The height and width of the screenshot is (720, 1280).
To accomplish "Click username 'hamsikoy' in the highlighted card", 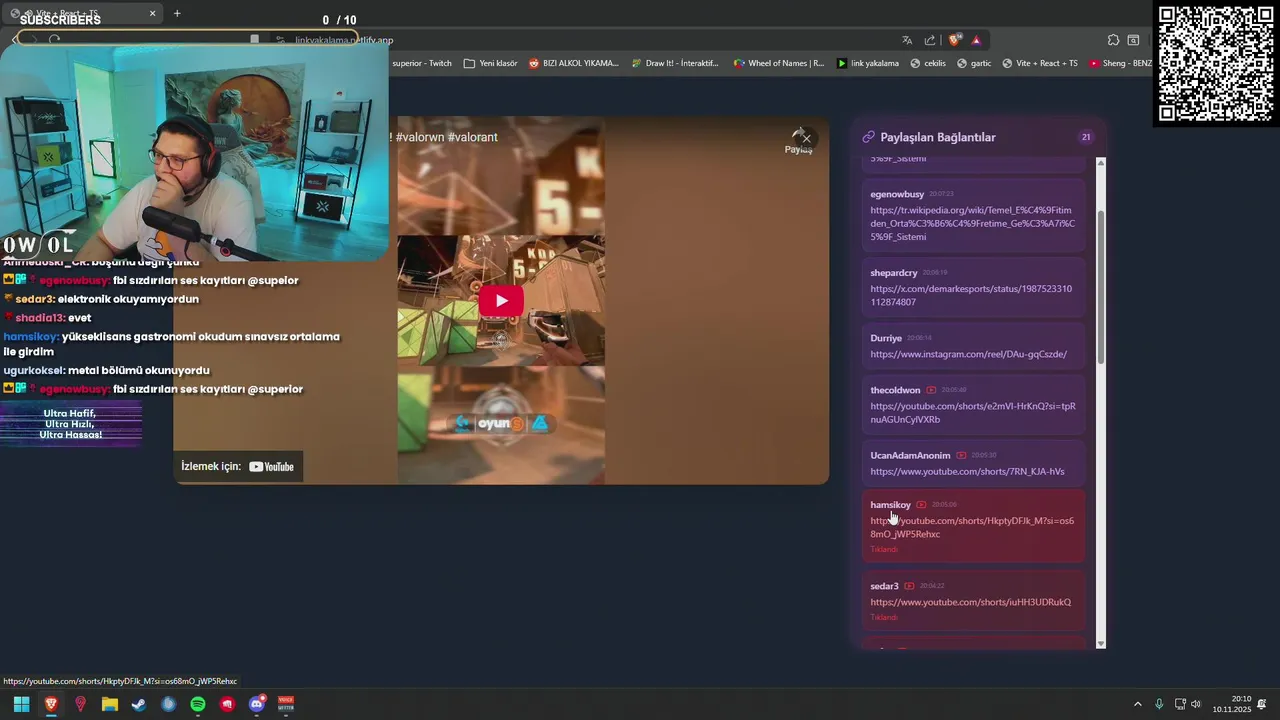I will pyautogui.click(x=891, y=505).
